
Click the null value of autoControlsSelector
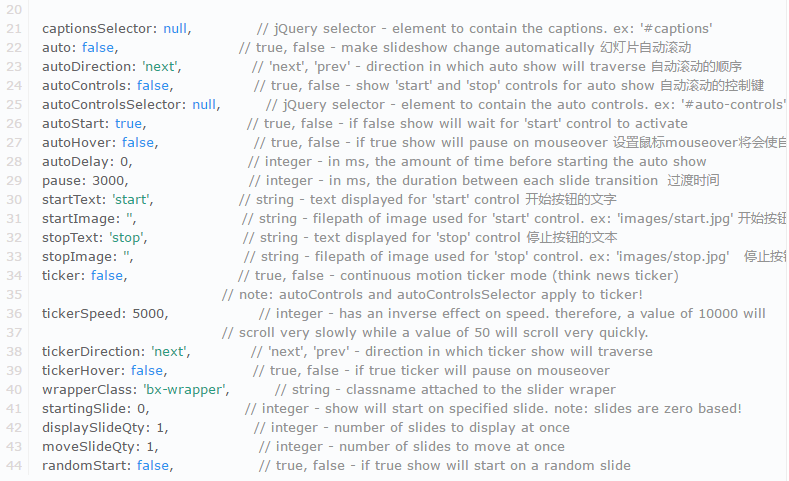click(205, 105)
